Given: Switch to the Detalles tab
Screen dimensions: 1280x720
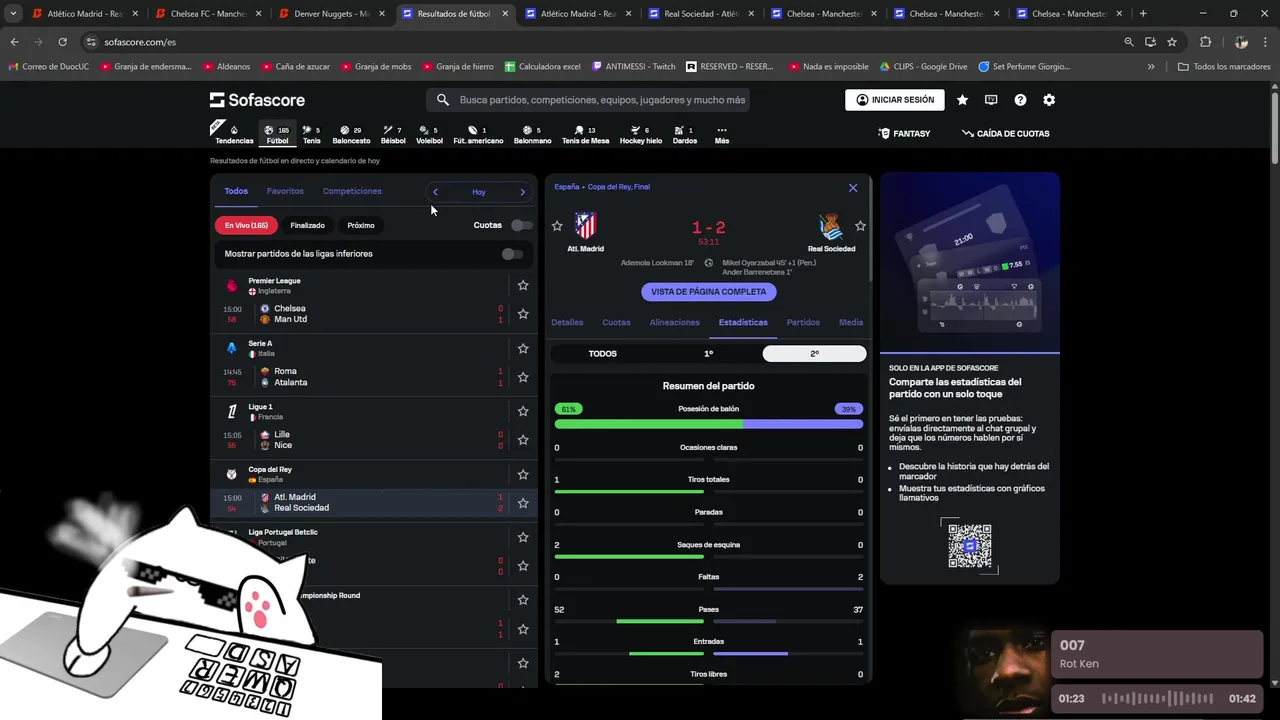Looking at the screenshot, I should [567, 322].
